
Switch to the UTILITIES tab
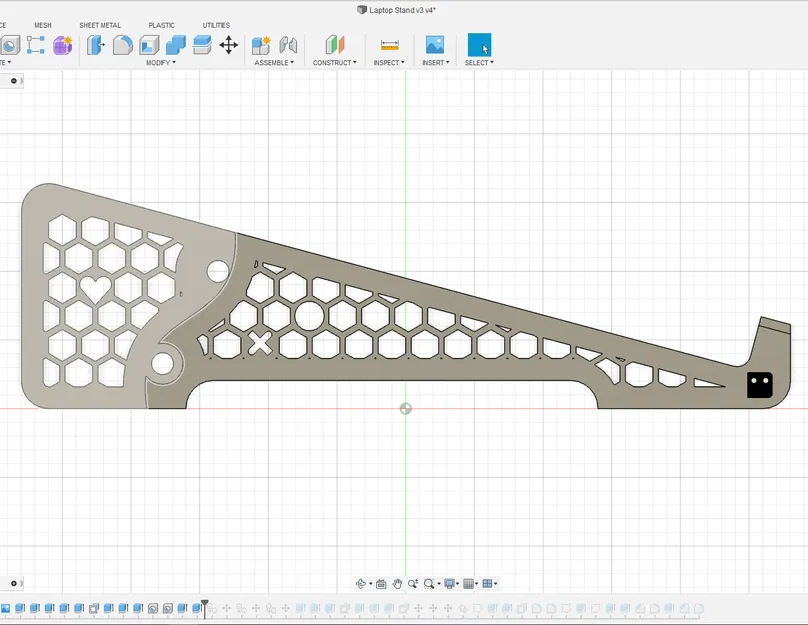[x=216, y=25]
